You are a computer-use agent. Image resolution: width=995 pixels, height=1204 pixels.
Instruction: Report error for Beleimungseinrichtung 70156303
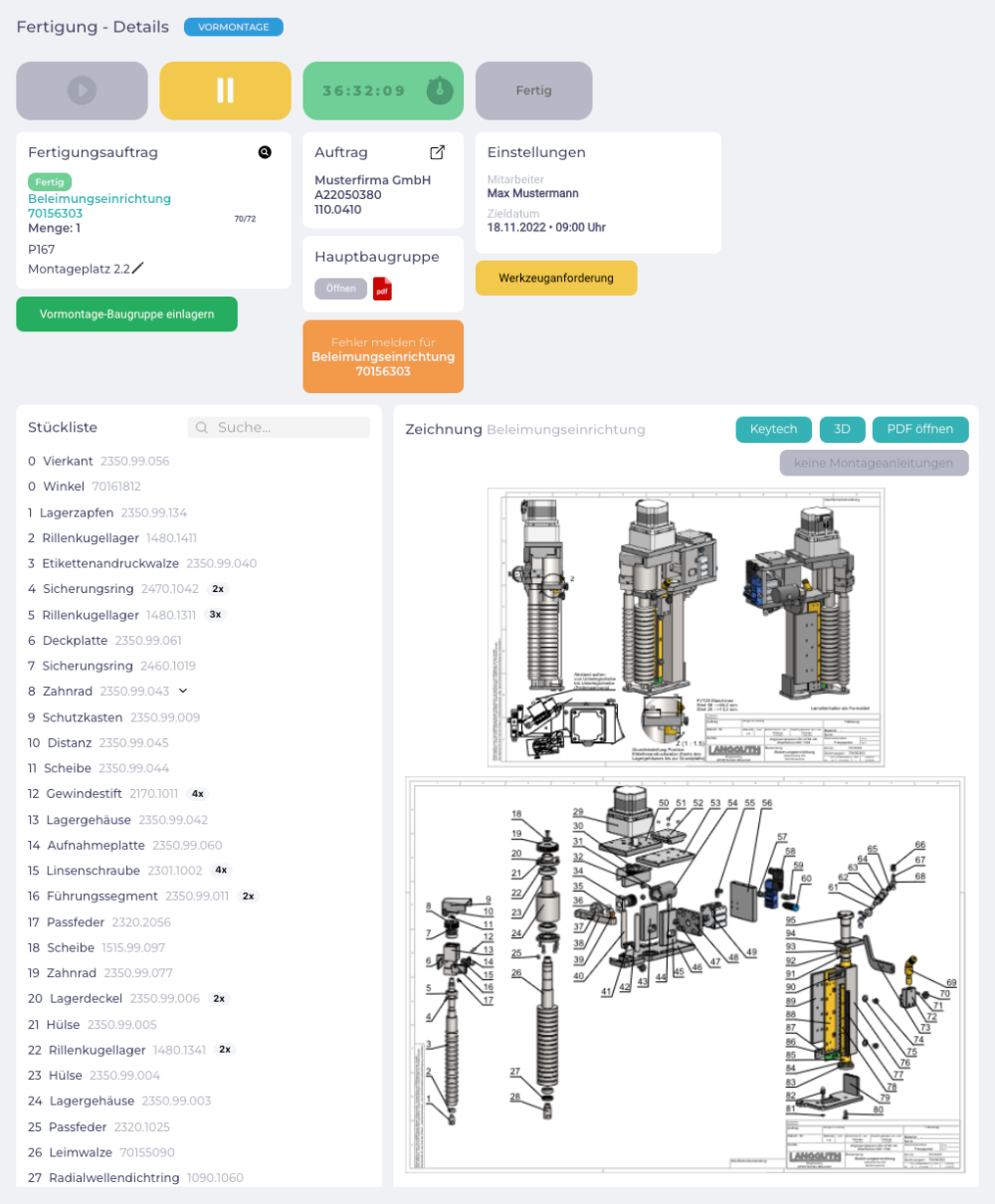(383, 356)
